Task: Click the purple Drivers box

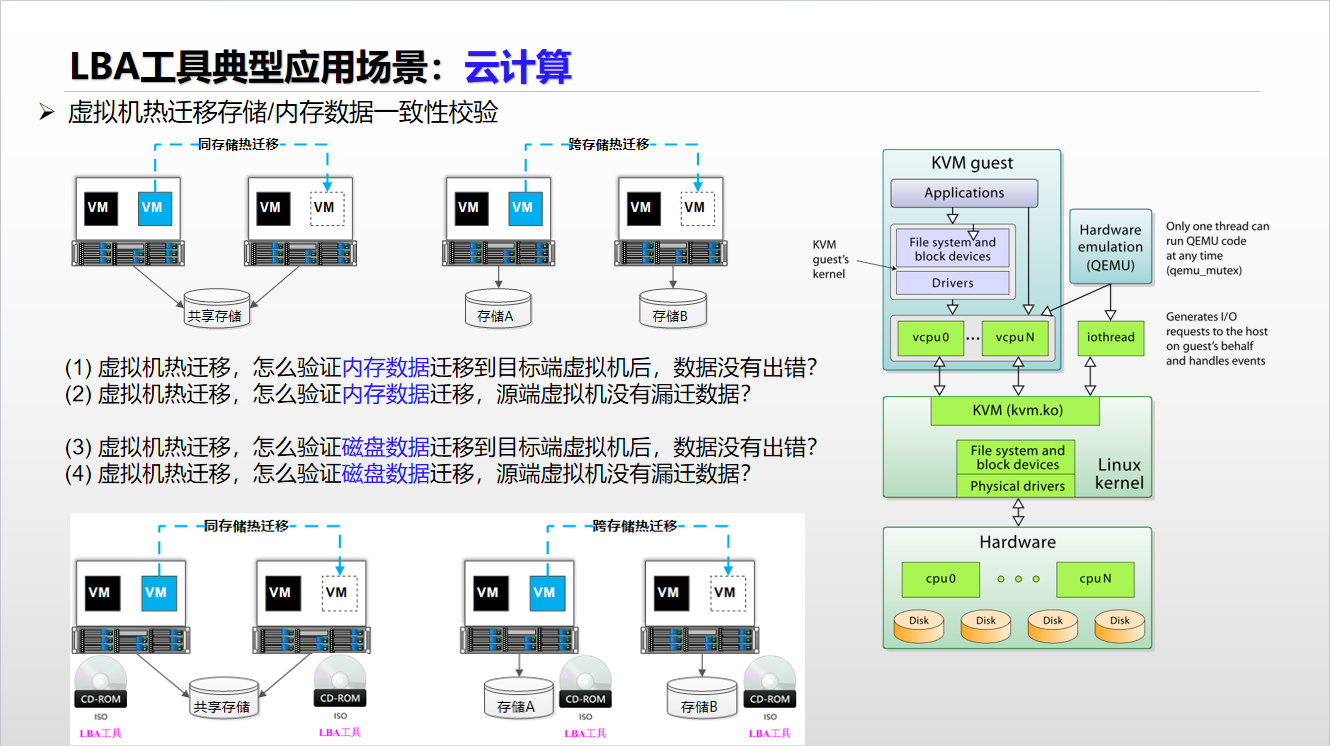Action: click(x=952, y=283)
